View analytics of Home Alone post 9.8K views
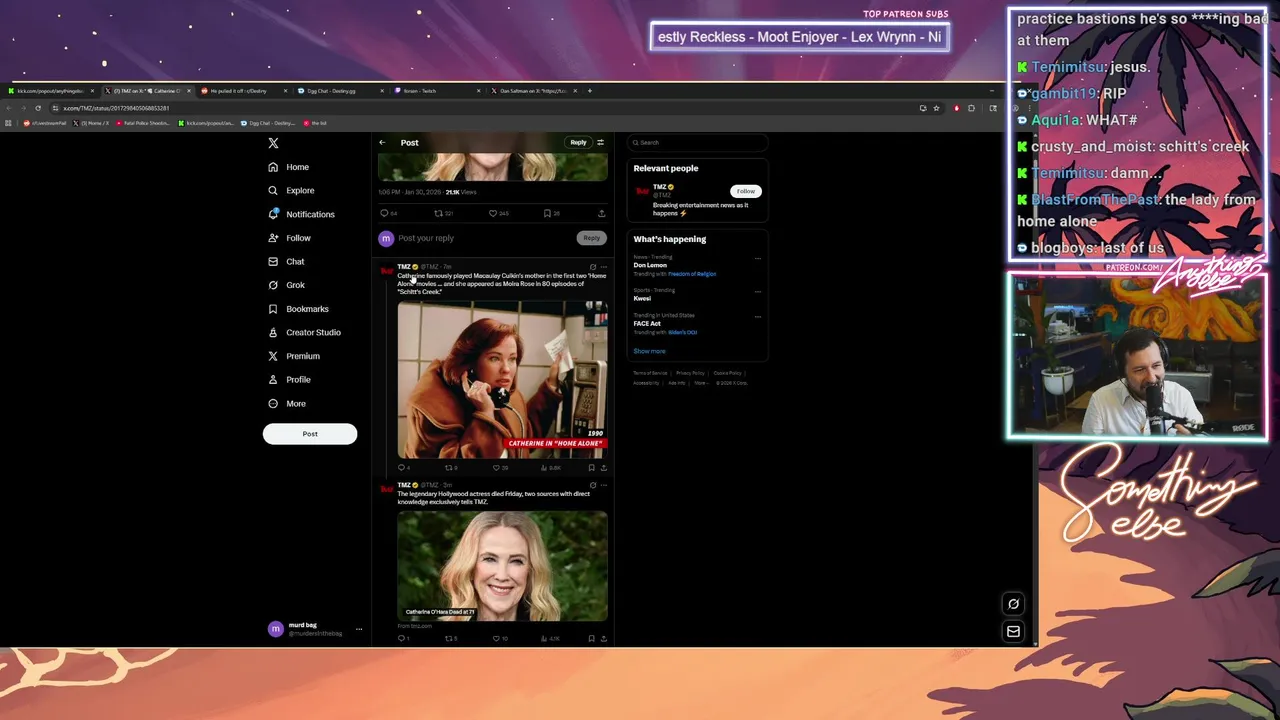Image resolution: width=1280 pixels, height=720 pixels. [551, 467]
